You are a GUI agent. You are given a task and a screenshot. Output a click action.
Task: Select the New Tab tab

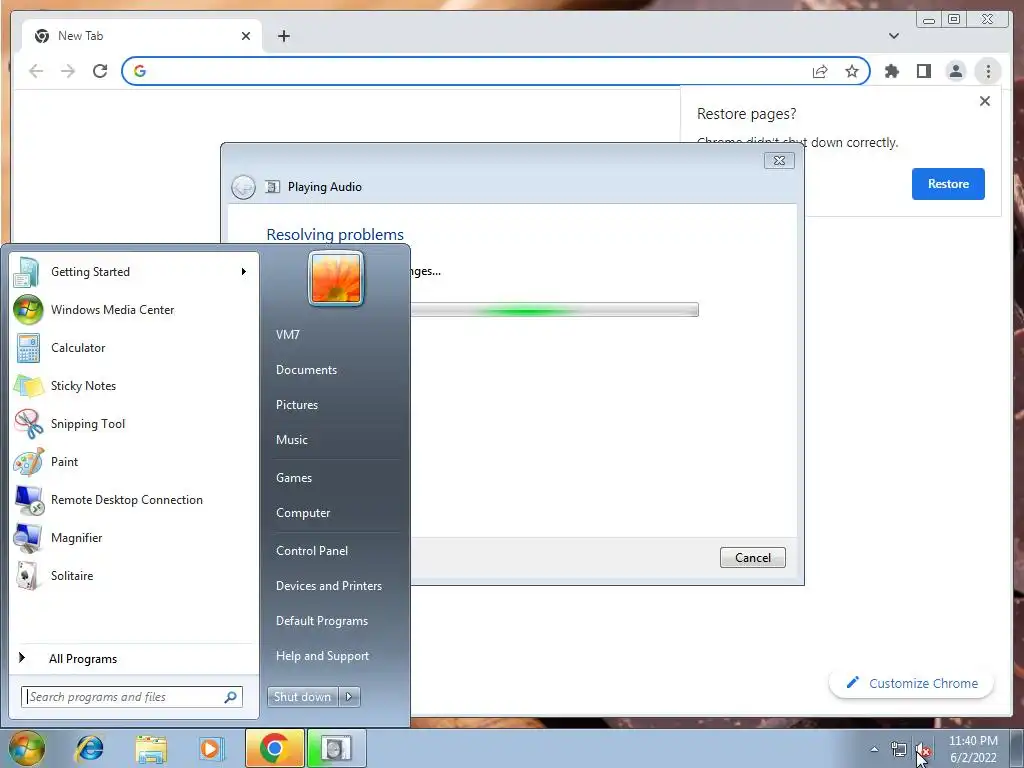(x=142, y=36)
